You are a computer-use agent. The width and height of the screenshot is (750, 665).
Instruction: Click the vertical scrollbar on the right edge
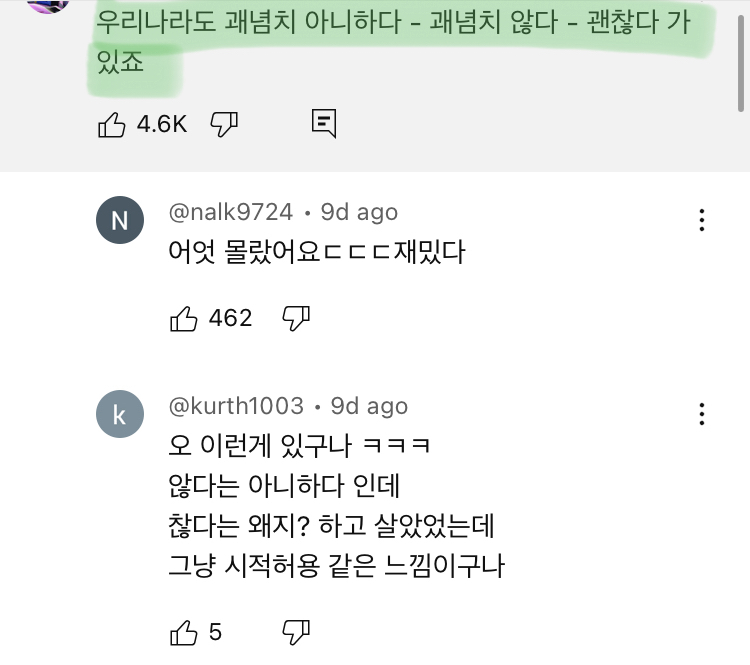coord(741,60)
